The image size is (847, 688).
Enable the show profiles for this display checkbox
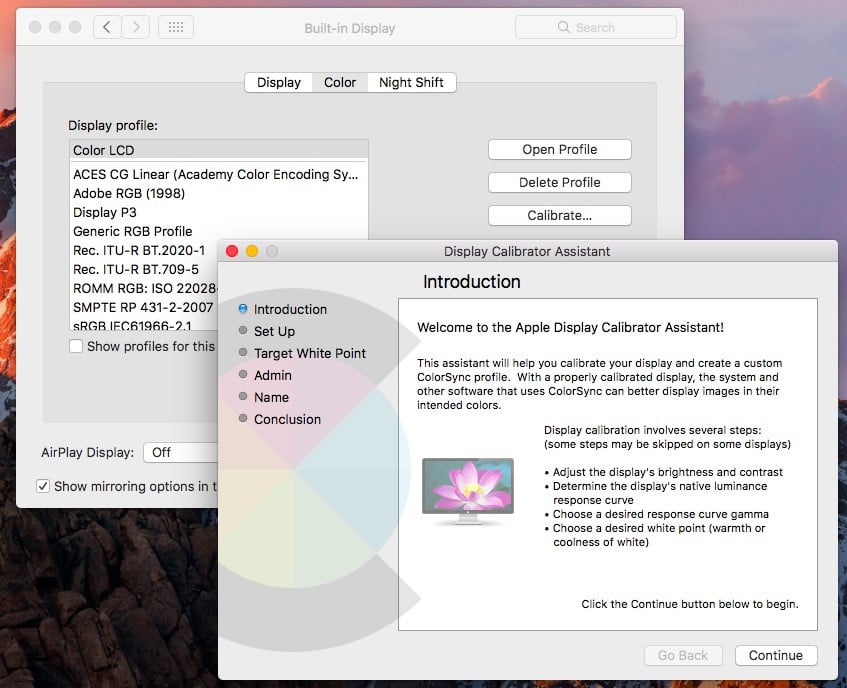75,346
